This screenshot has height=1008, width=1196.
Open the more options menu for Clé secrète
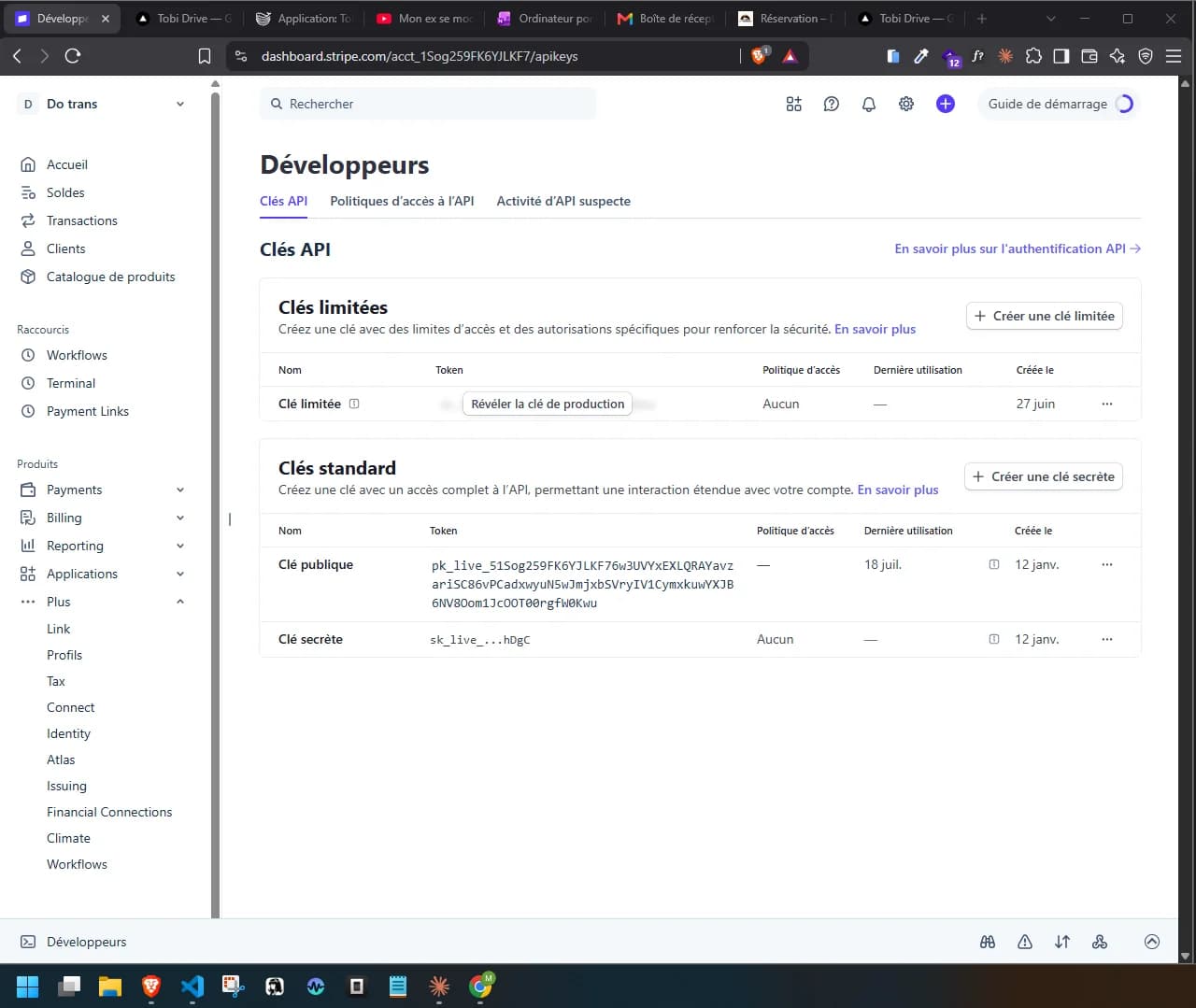[1107, 639]
